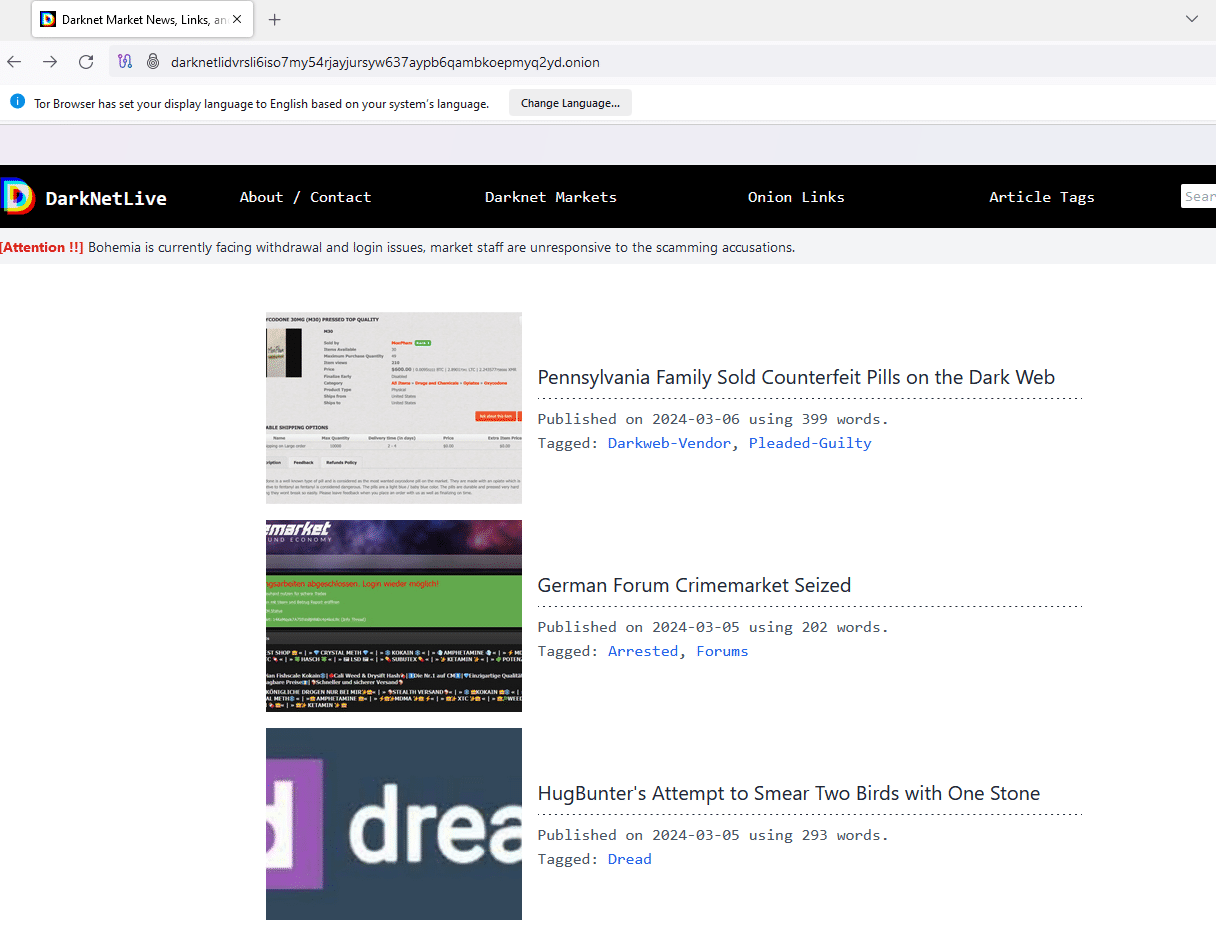Click the padlock site security icon
Screen dimensions: 1216x931
point(153,61)
